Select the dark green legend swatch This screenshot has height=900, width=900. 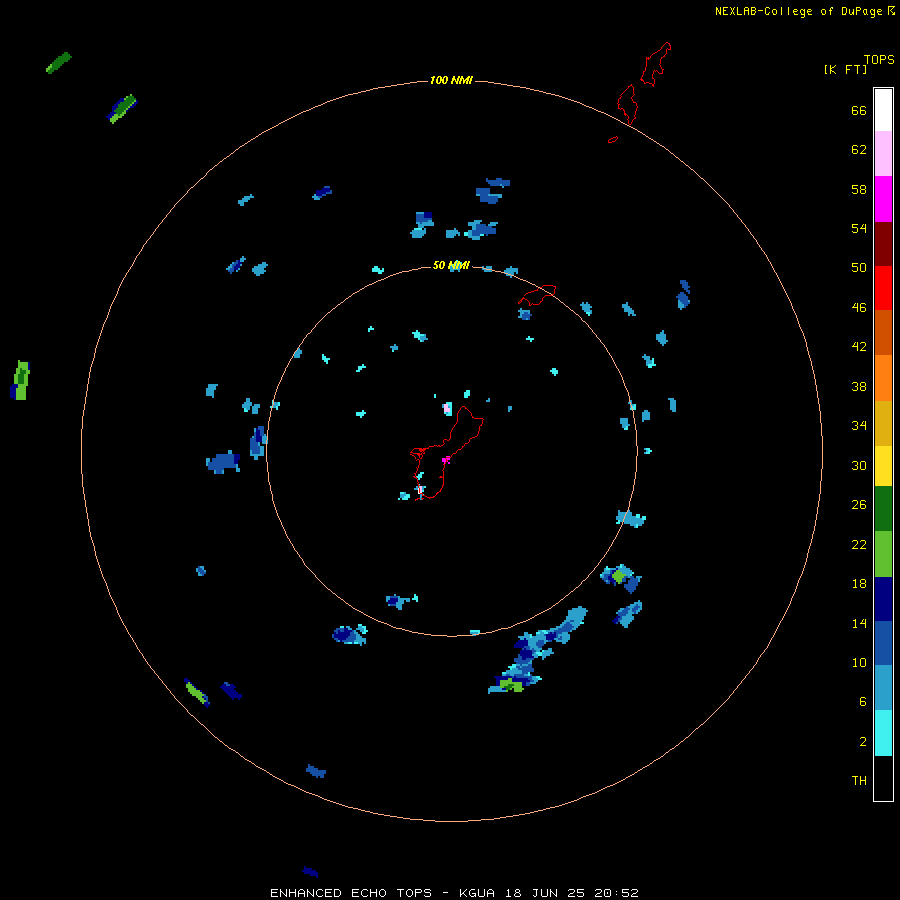coord(883,509)
